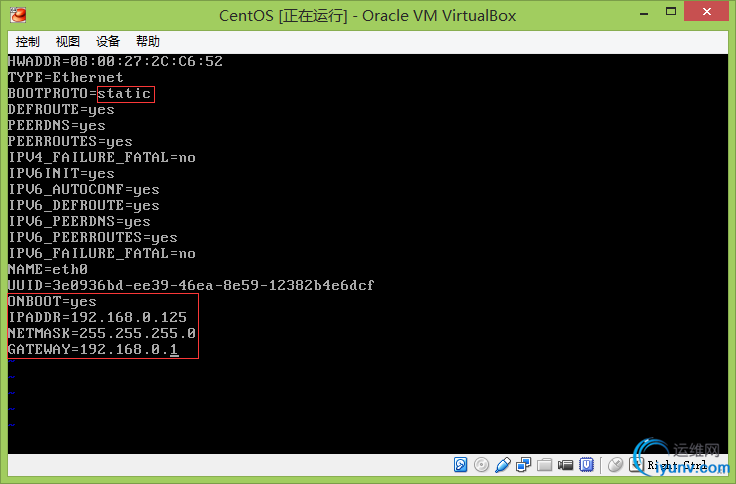The image size is (736, 484).
Task: Click the keyboard capture arrow icon
Action: point(636,465)
